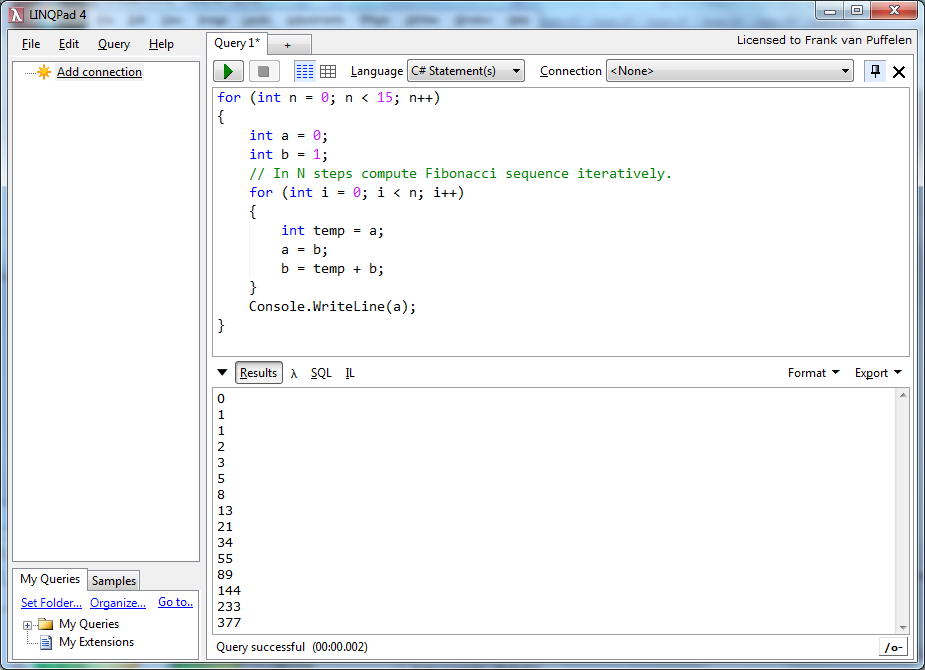The height and width of the screenshot is (670, 925).
Task: Open the Connection dropdown
Action: pyautogui.click(x=729, y=71)
